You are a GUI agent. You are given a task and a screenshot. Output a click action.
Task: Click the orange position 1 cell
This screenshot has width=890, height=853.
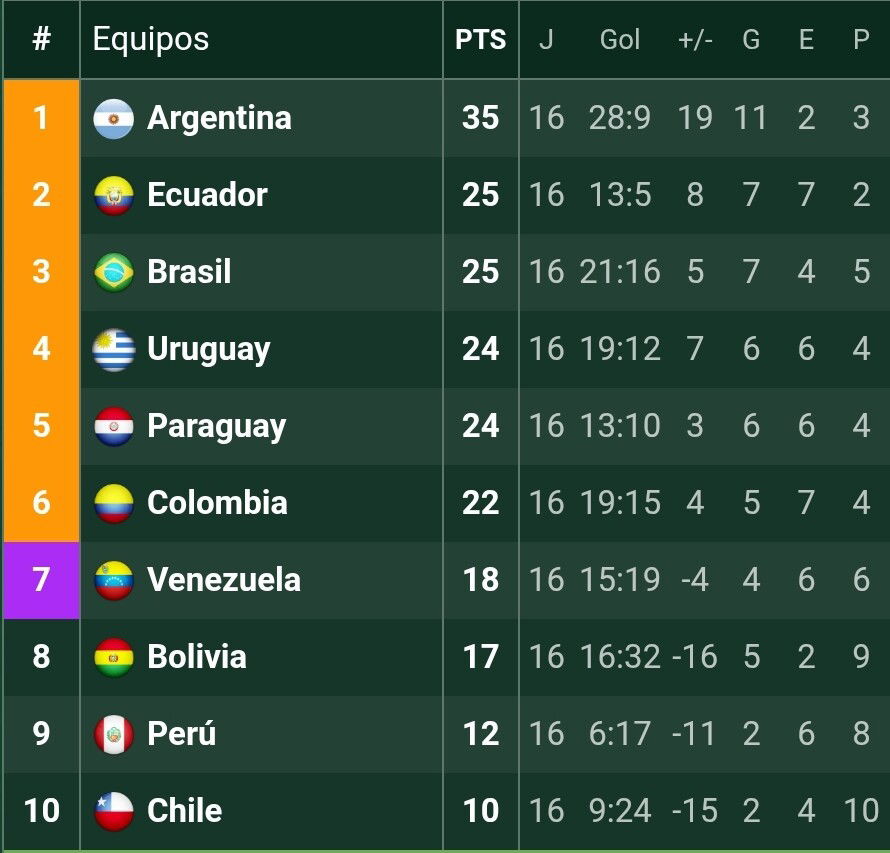41,118
